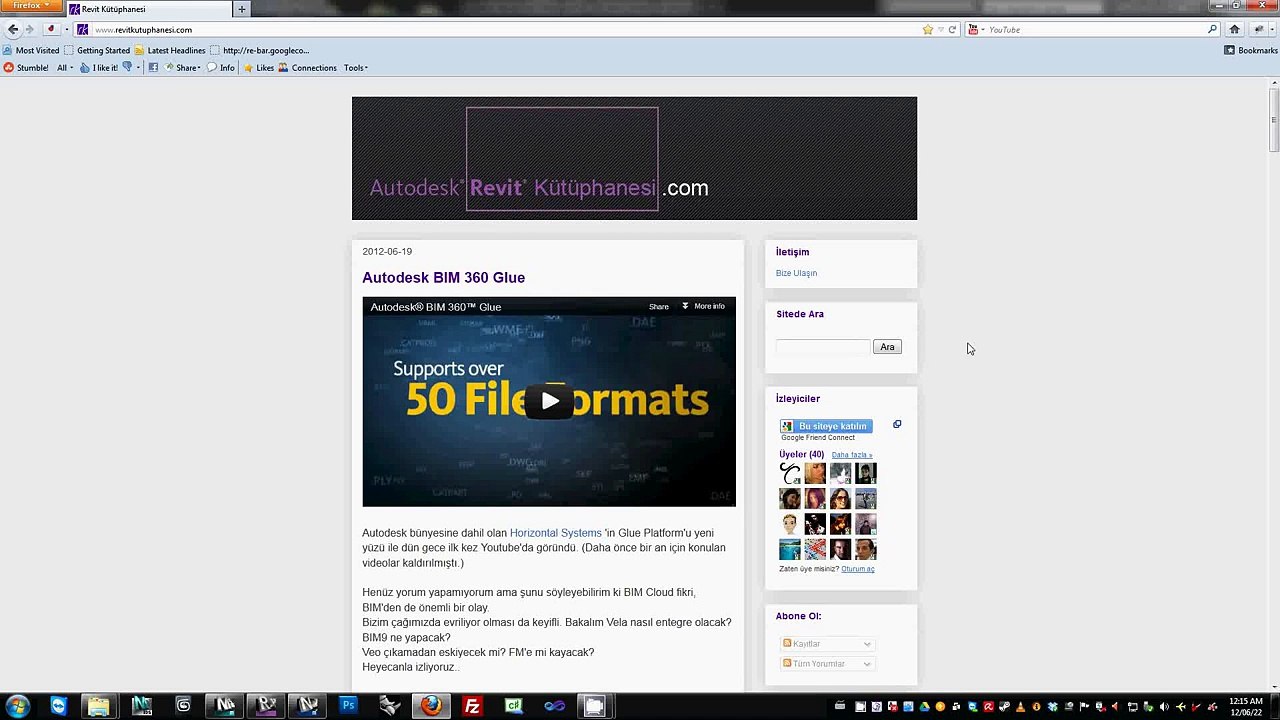This screenshot has height=720, width=1280.
Task: Open dropdown next to thumbs-down icon
Action: click(139, 68)
